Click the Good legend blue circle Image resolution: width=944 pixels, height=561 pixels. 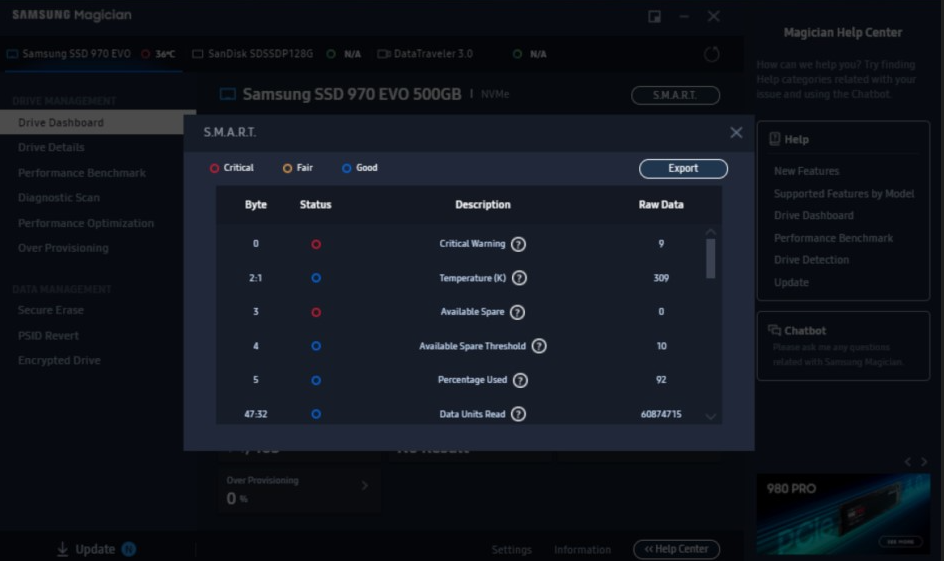tap(347, 169)
